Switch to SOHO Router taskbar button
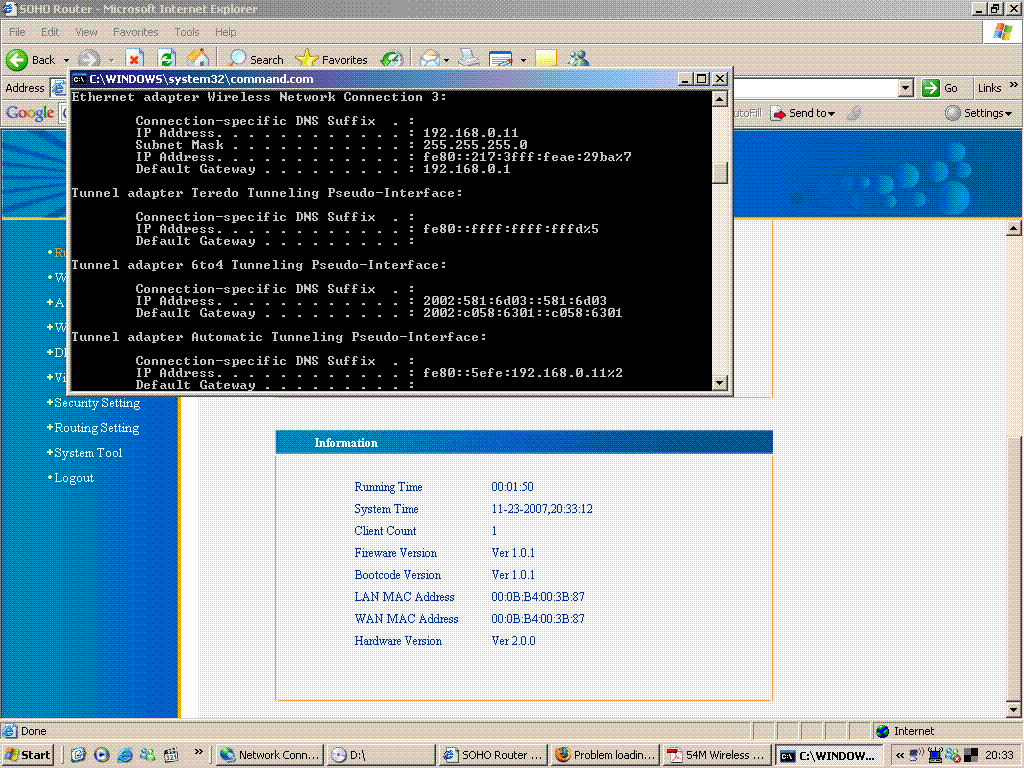 tap(493, 755)
